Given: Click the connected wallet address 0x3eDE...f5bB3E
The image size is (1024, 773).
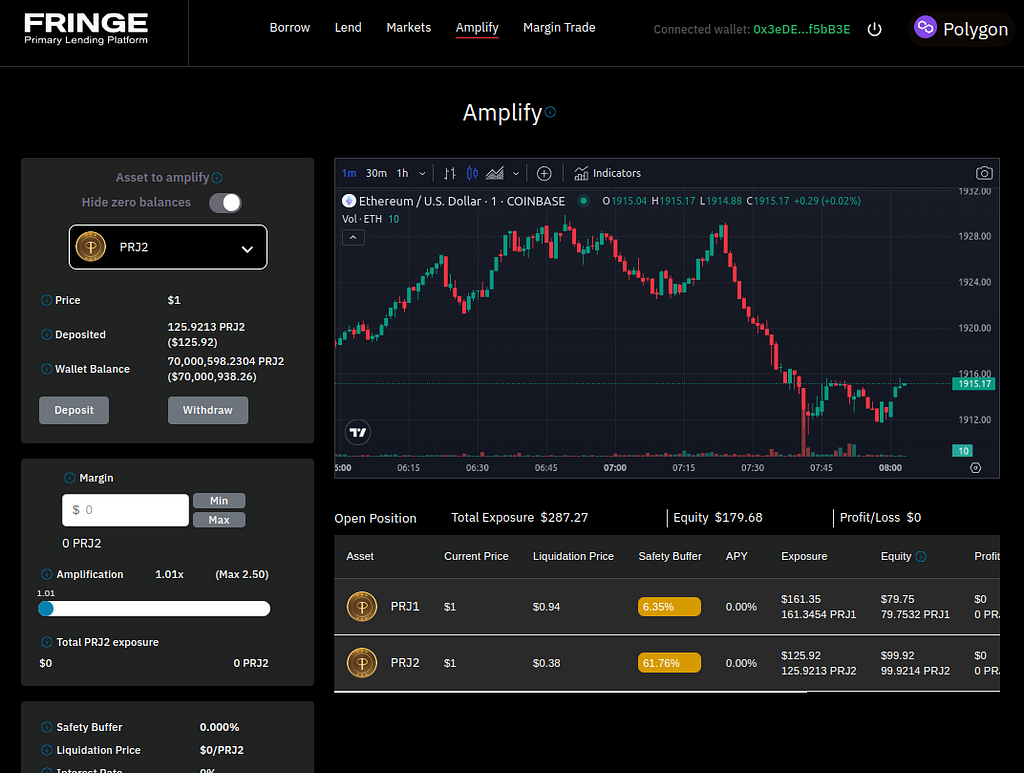Looking at the screenshot, I should coord(801,29).
